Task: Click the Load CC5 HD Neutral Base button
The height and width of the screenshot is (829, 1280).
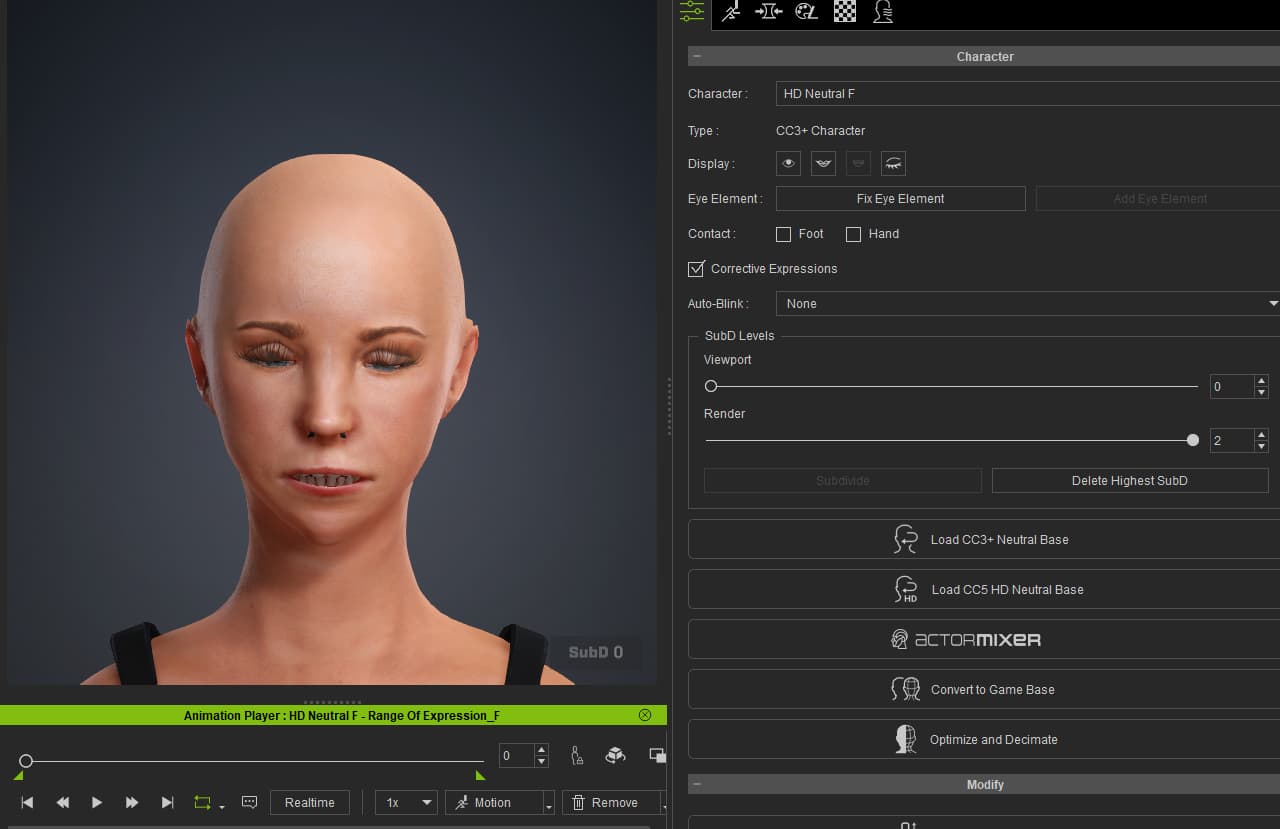Action: click(x=984, y=589)
